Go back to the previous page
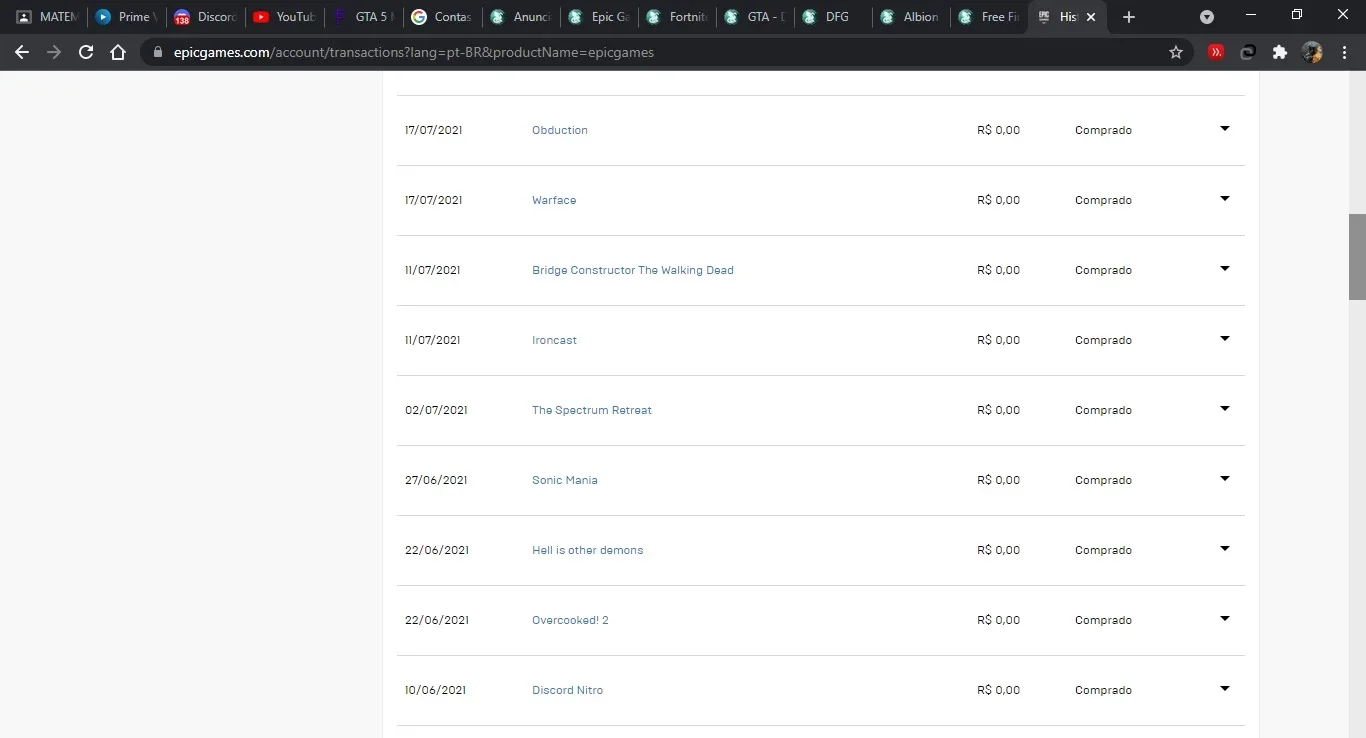The height and width of the screenshot is (738, 1366). pyautogui.click(x=22, y=52)
